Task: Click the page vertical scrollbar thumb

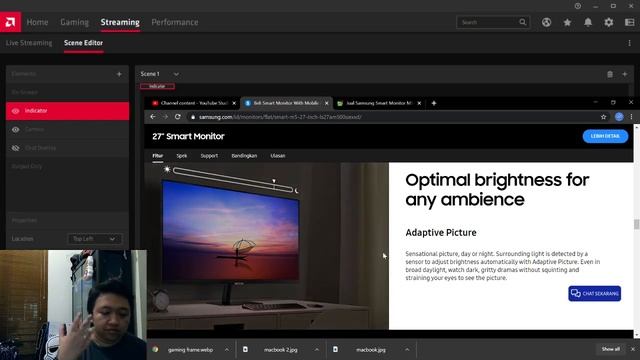Action: 636,224
